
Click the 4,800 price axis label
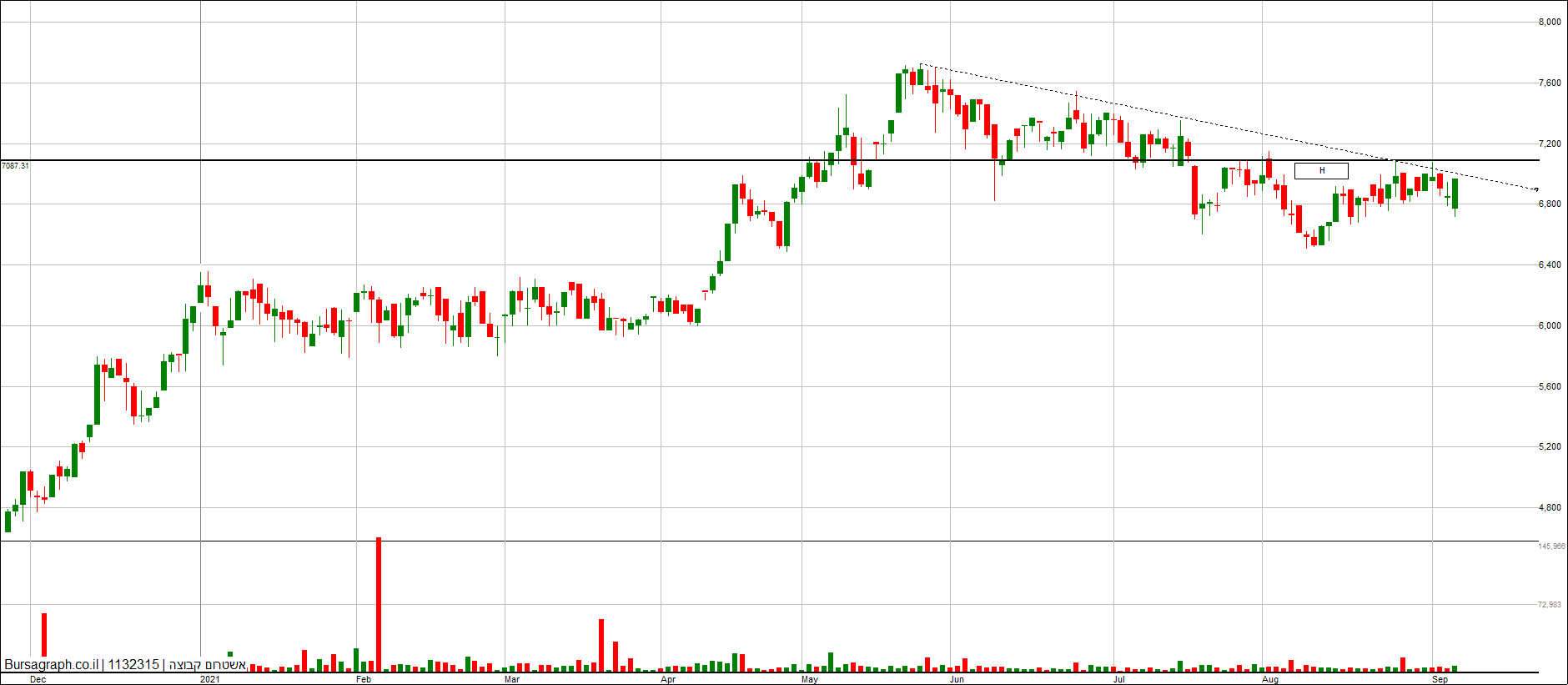click(x=1550, y=508)
